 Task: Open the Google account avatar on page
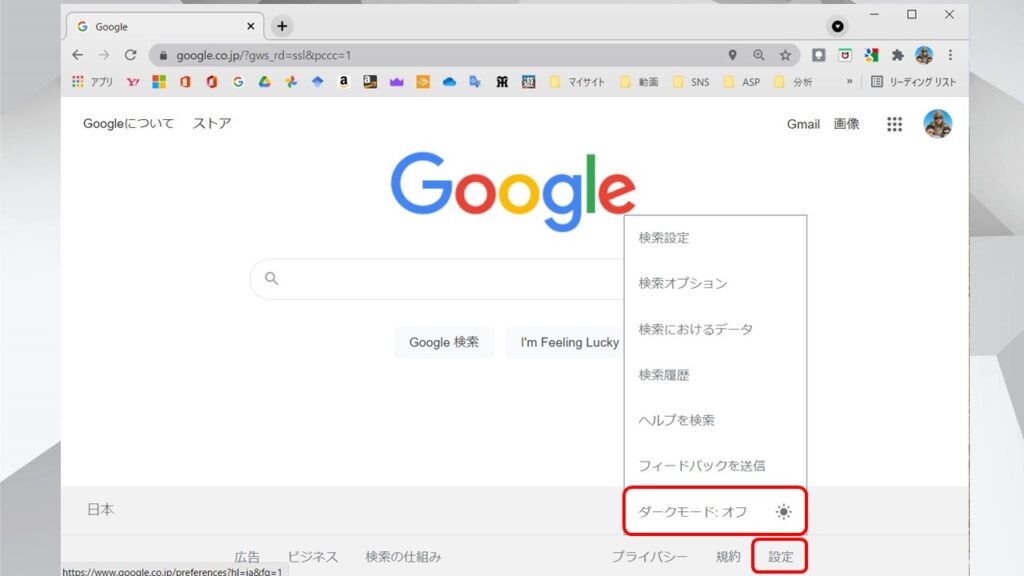coord(937,124)
